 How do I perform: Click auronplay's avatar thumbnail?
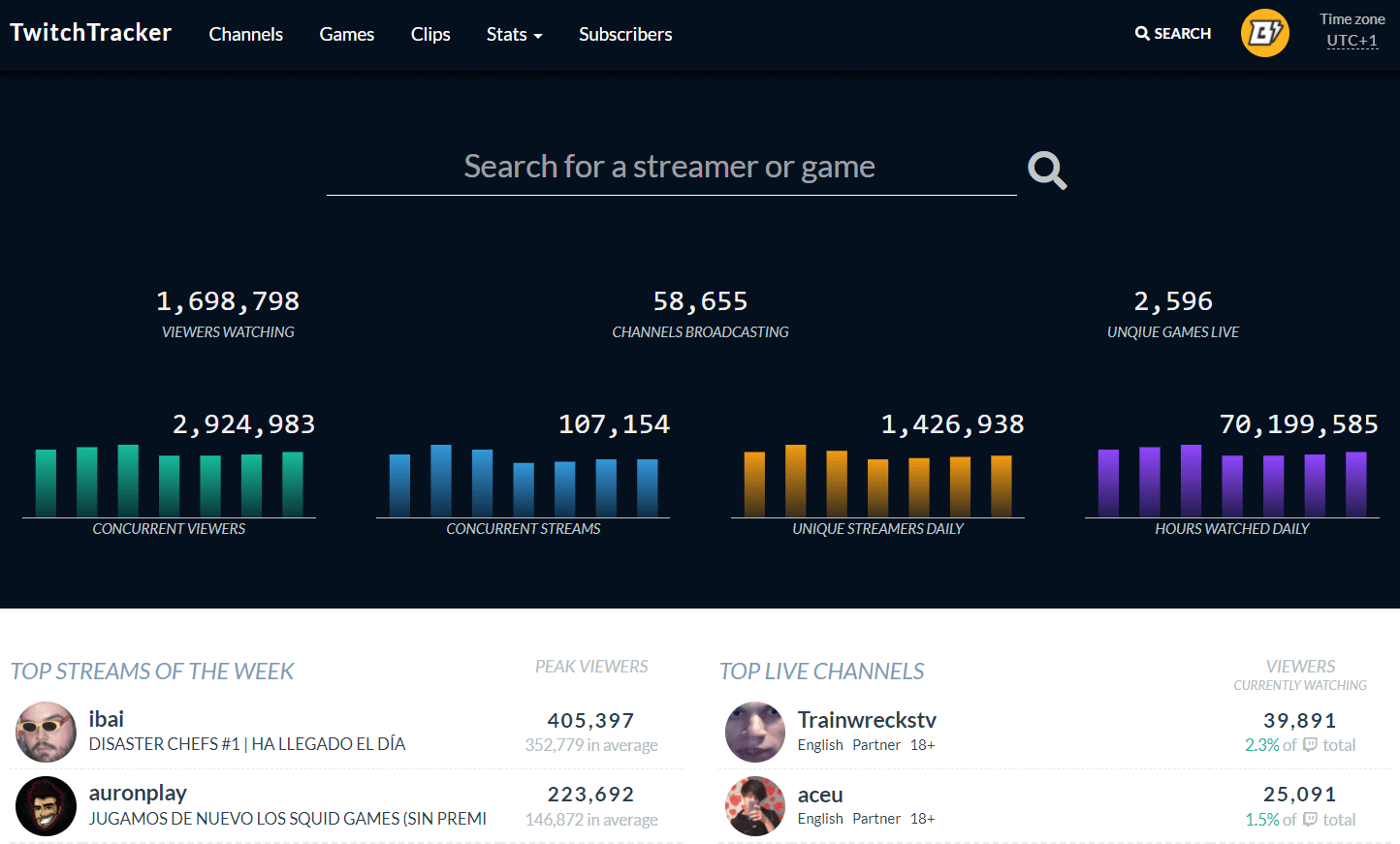(46, 806)
